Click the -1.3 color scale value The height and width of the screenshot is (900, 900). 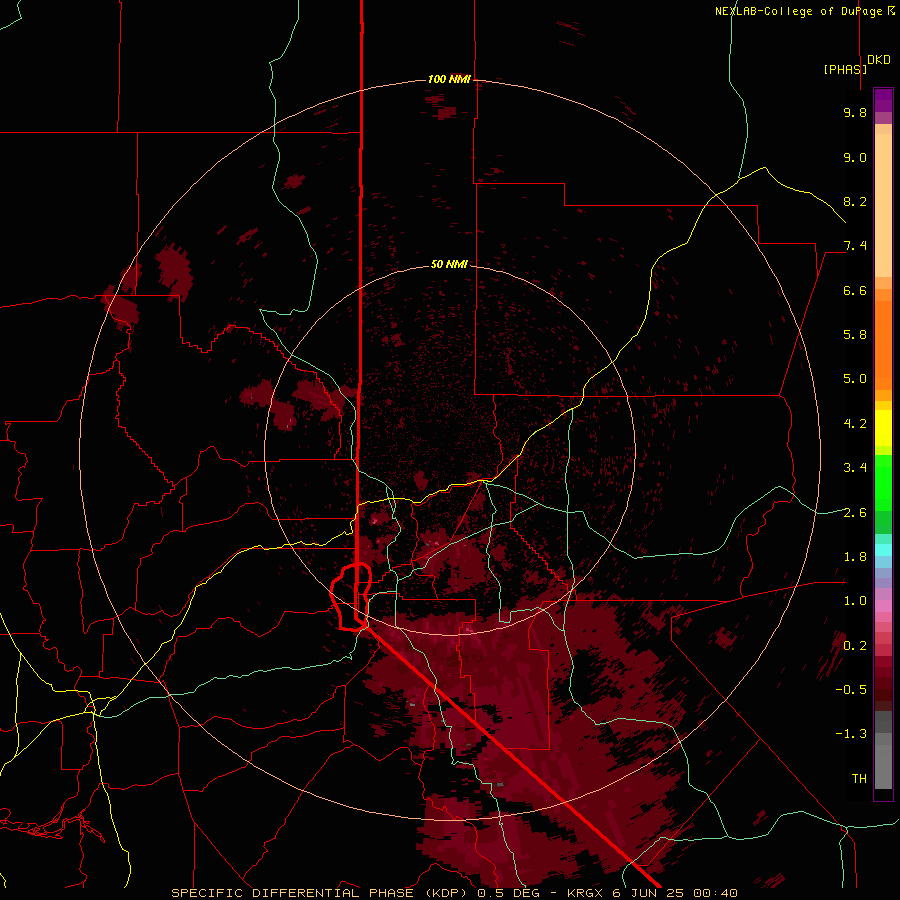point(851,734)
